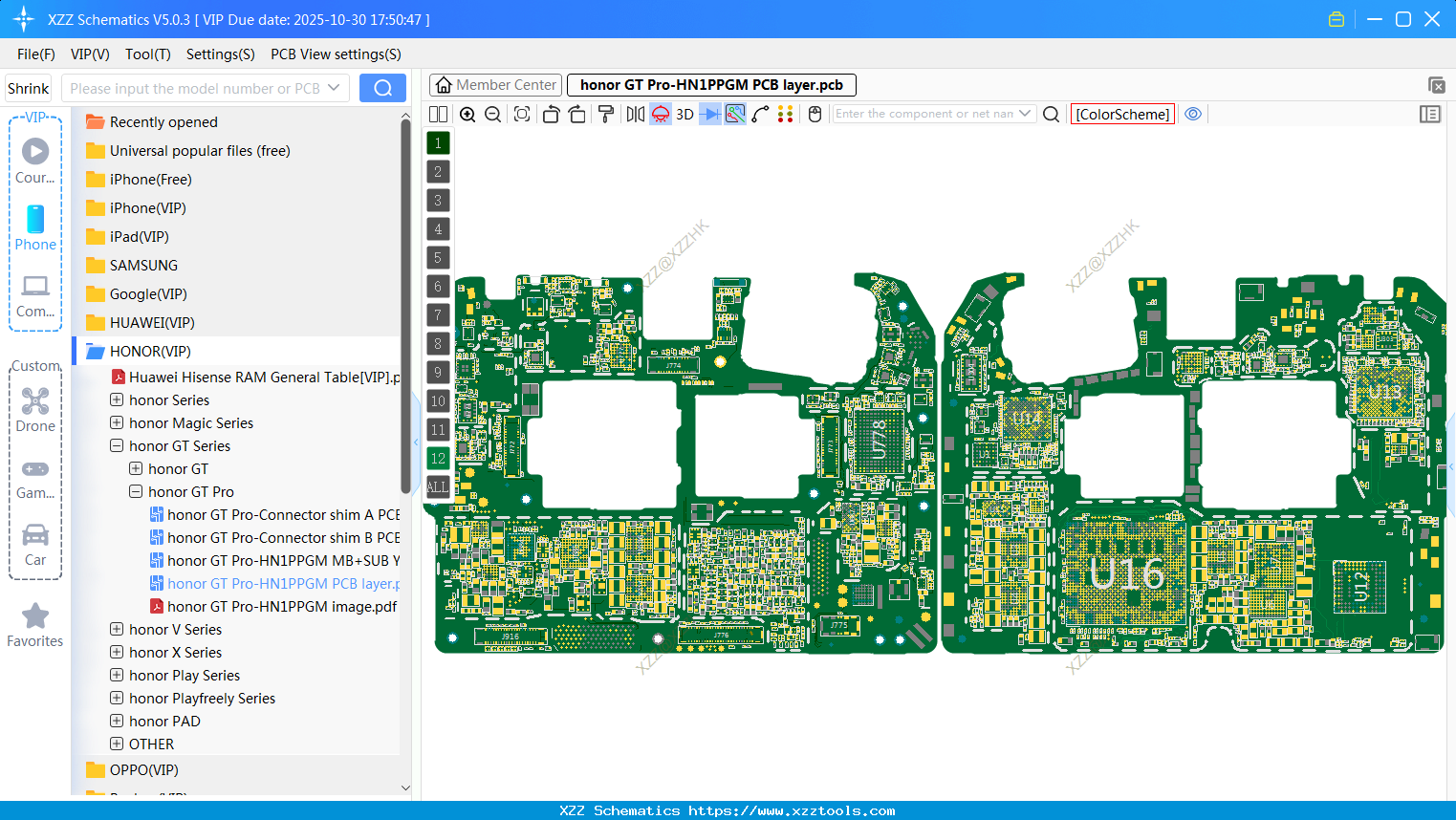This screenshot has width=1456, height=820.
Task: Click the model number input field
Action: pos(201,87)
